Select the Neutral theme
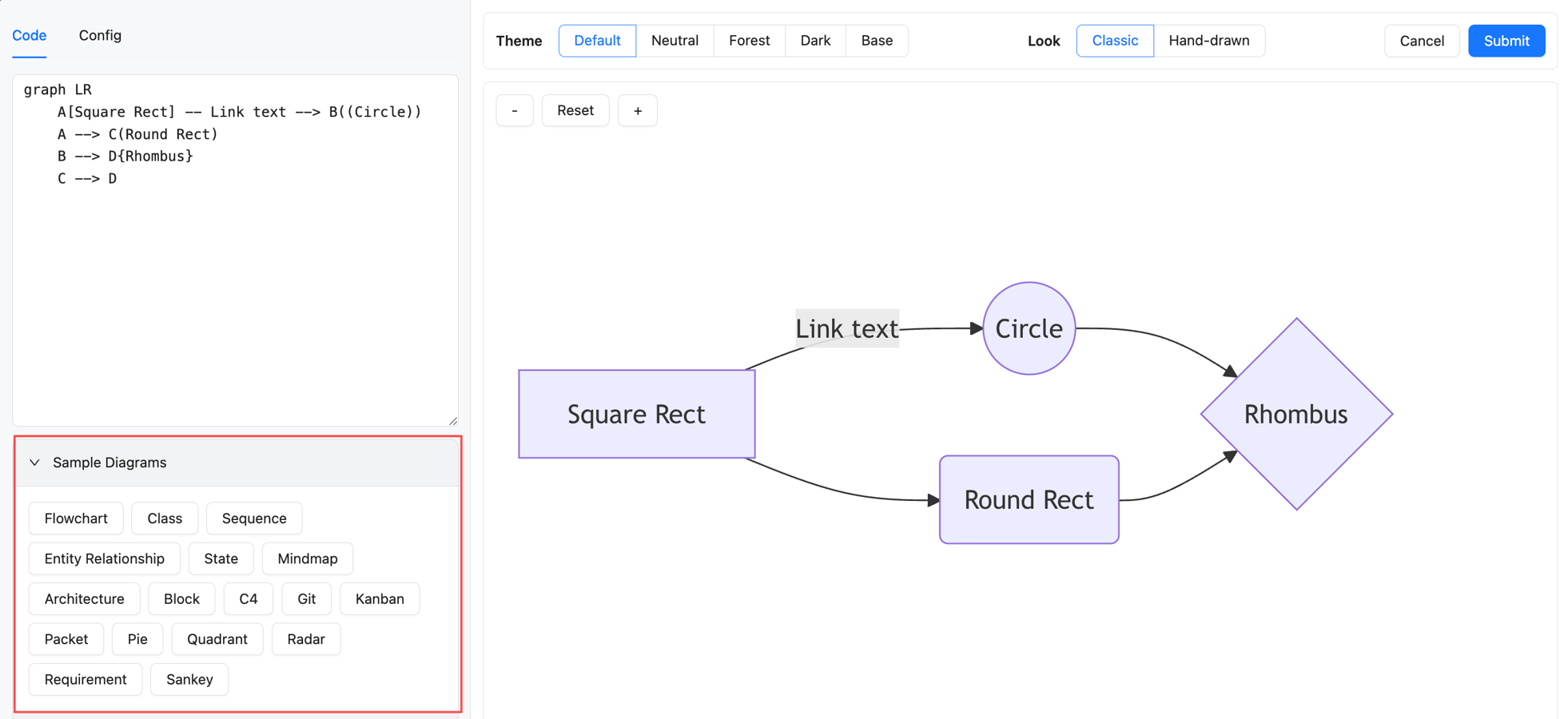Screen dimensions: 1568x719 pos(675,41)
